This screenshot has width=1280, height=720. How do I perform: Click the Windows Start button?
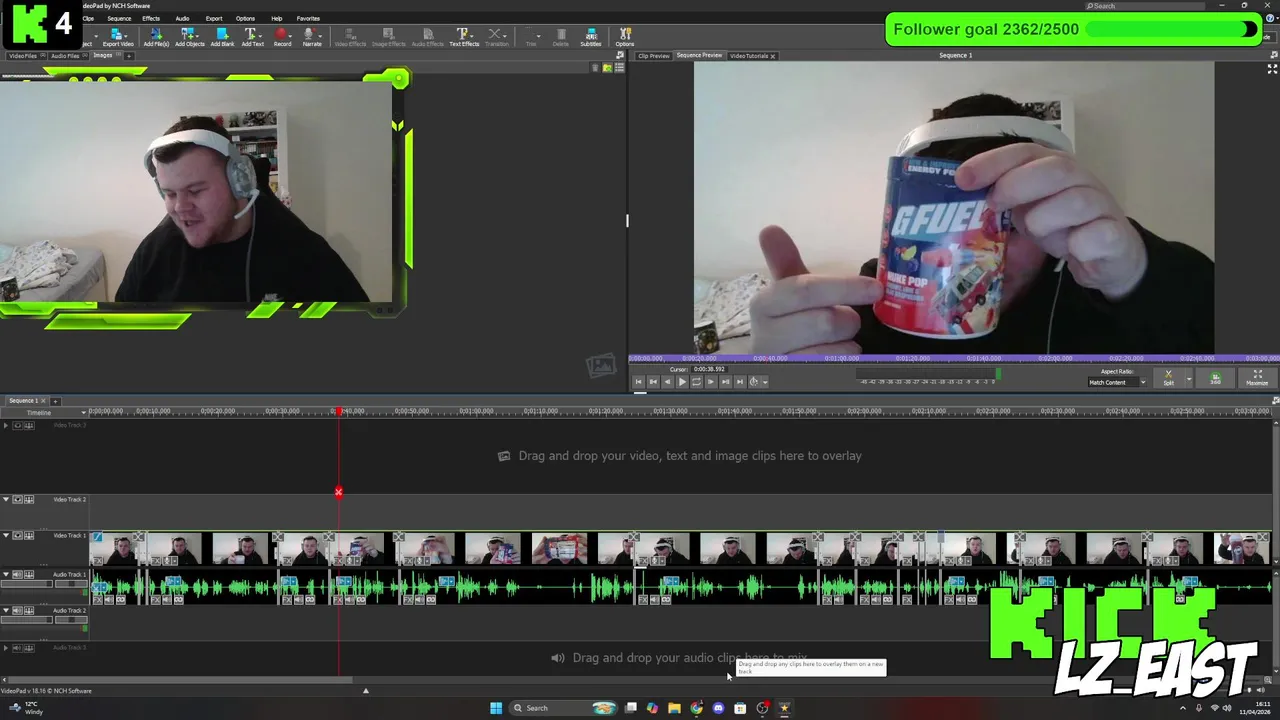496,708
